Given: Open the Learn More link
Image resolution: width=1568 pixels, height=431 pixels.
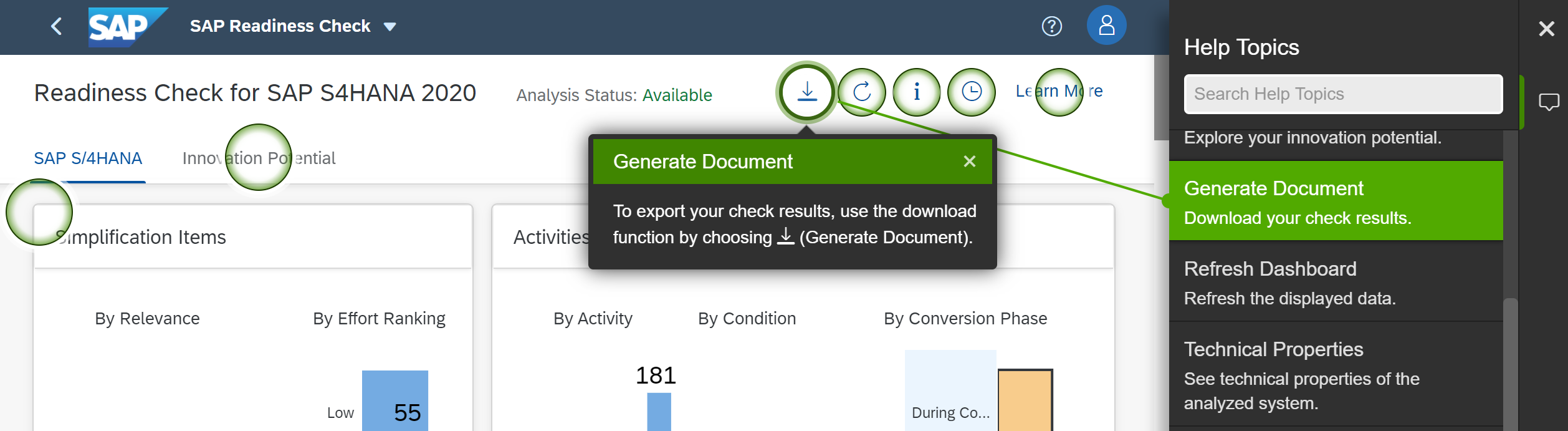Looking at the screenshot, I should click(x=1059, y=91).
